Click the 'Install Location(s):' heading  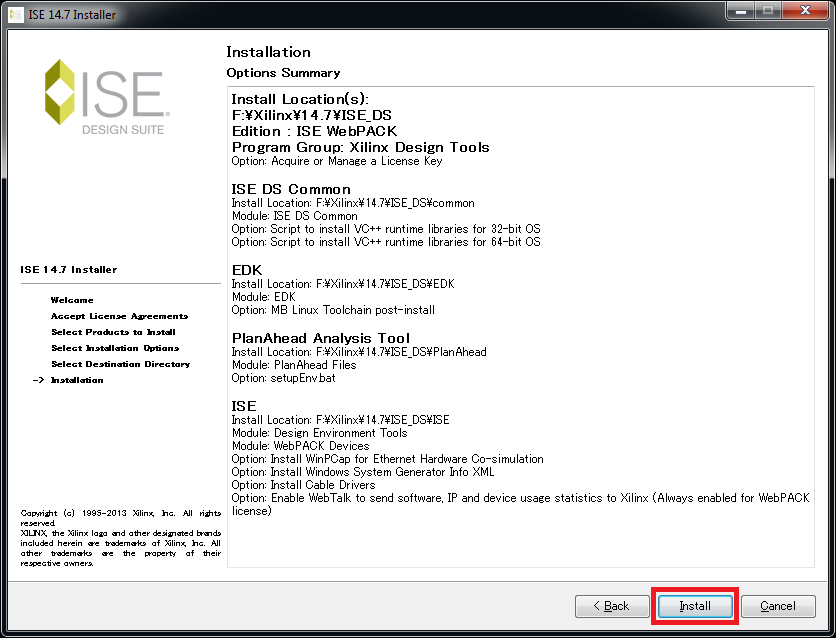pos(300,99)
